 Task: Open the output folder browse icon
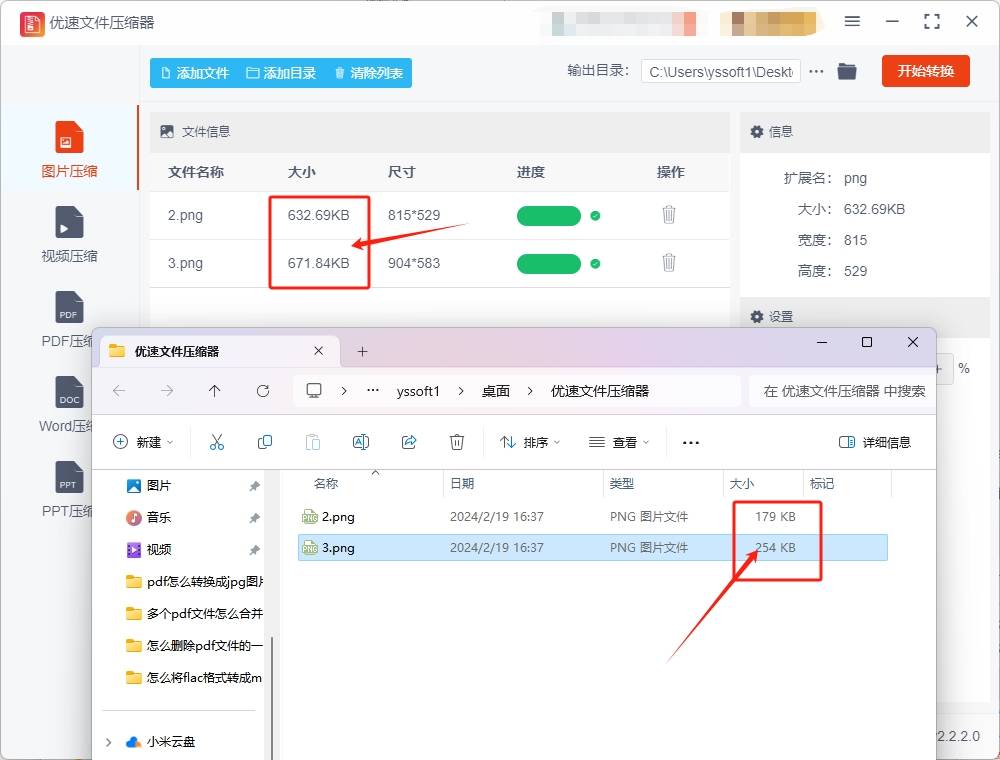click(847, 71)
